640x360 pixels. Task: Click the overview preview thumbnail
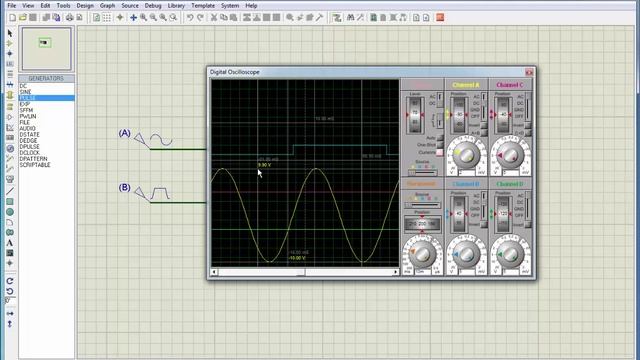(47, 49)
